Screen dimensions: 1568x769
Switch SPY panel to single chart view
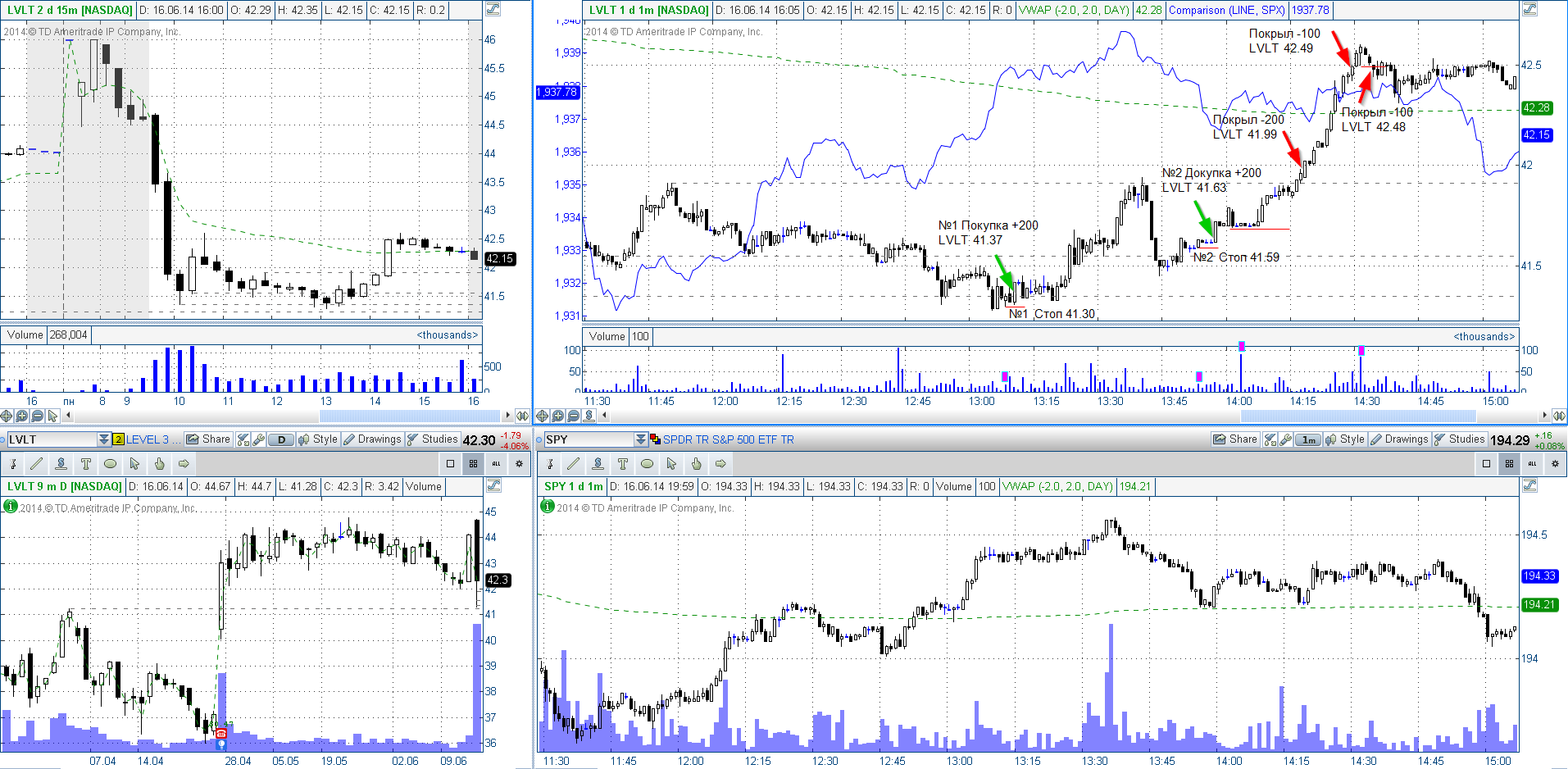1486,464
